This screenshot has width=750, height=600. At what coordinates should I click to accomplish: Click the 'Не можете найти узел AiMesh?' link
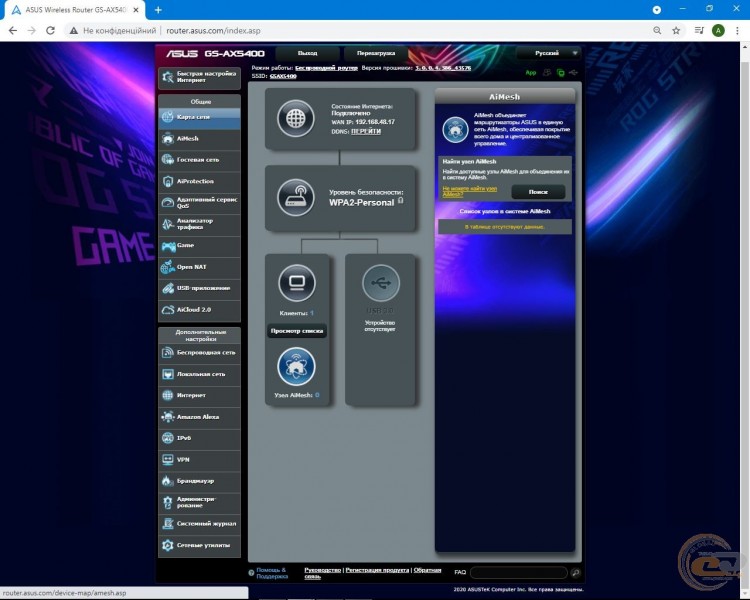469,191
